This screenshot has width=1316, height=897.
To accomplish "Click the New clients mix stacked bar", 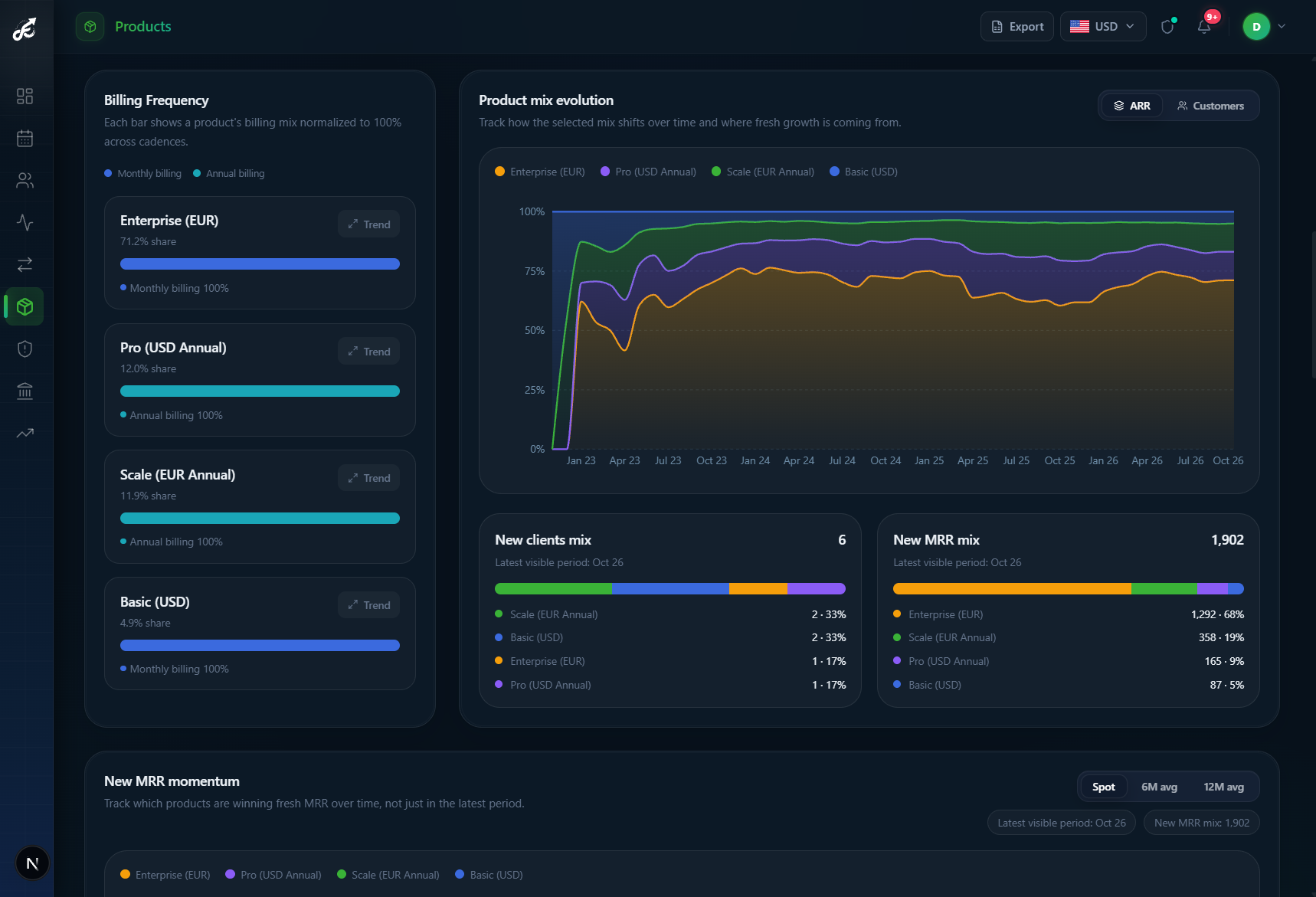I will click(670, 589).
